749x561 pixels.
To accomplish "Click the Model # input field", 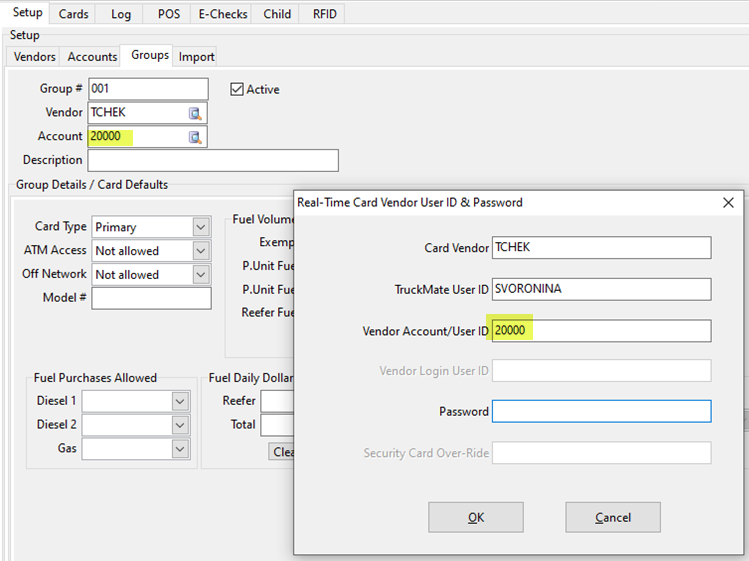I will click(x=151, y=298).
